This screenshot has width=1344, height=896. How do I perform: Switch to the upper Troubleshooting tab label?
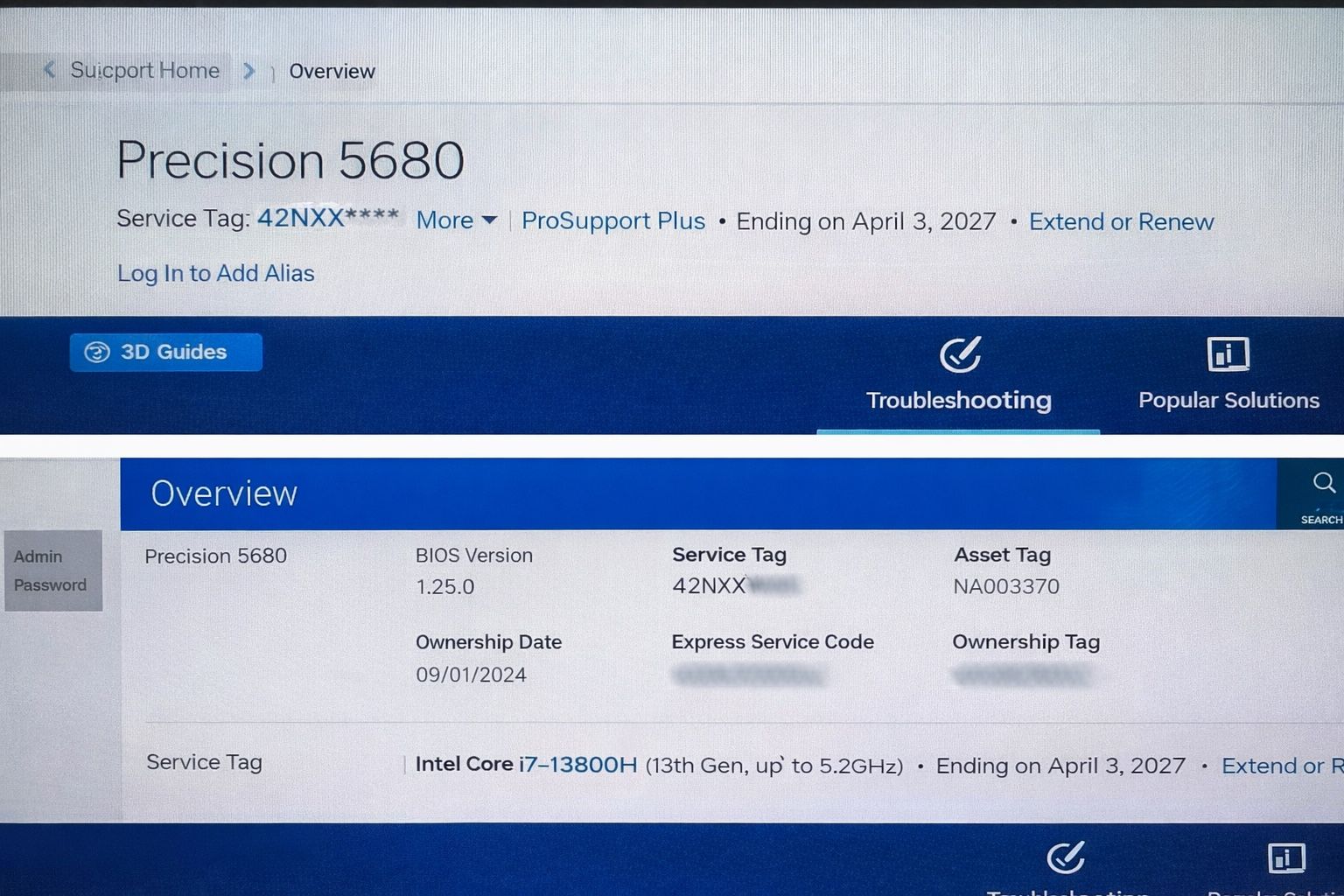tap(958, 400)
